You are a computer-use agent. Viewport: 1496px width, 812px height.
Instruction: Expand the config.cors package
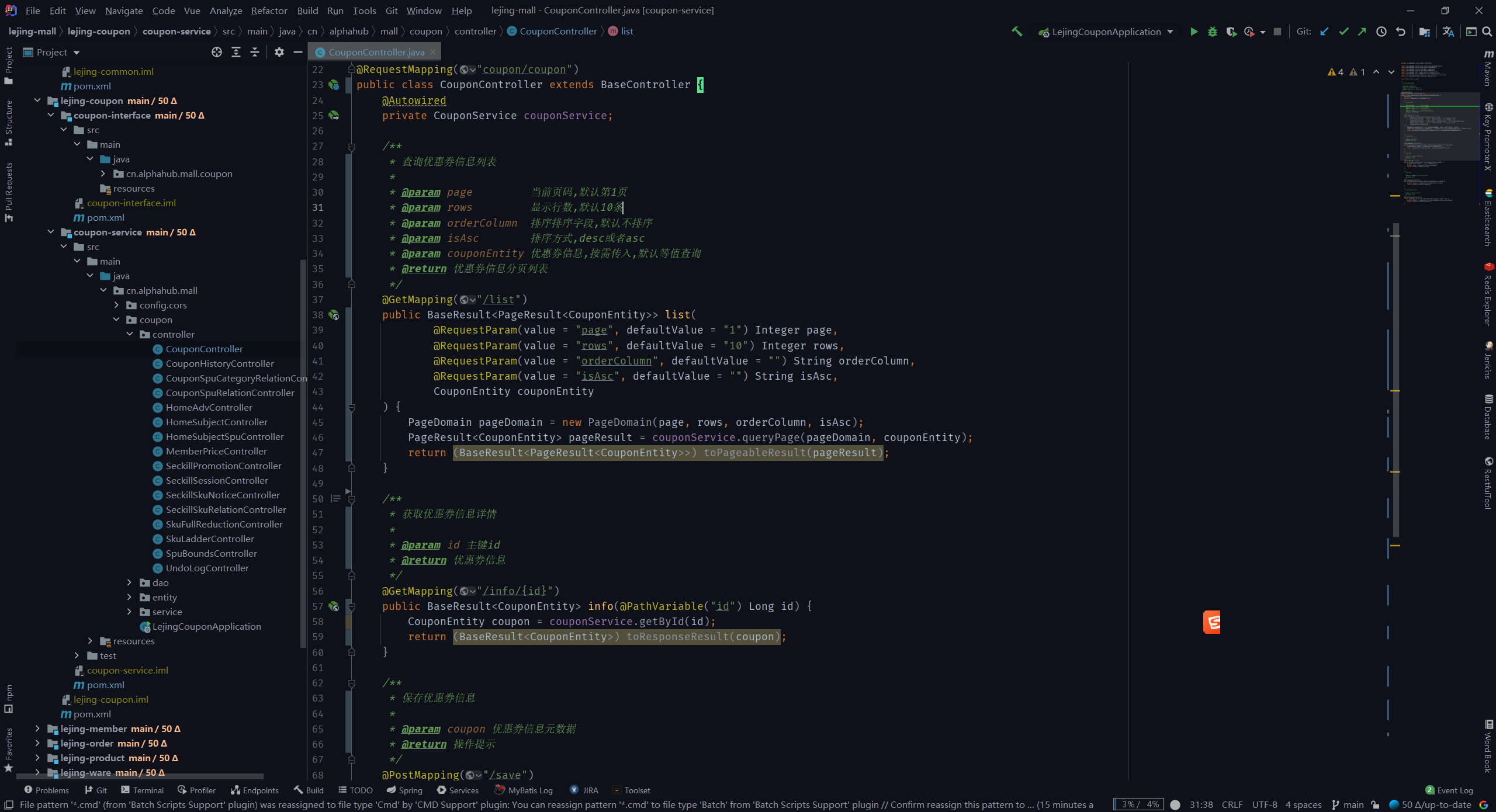click(116, 305)
